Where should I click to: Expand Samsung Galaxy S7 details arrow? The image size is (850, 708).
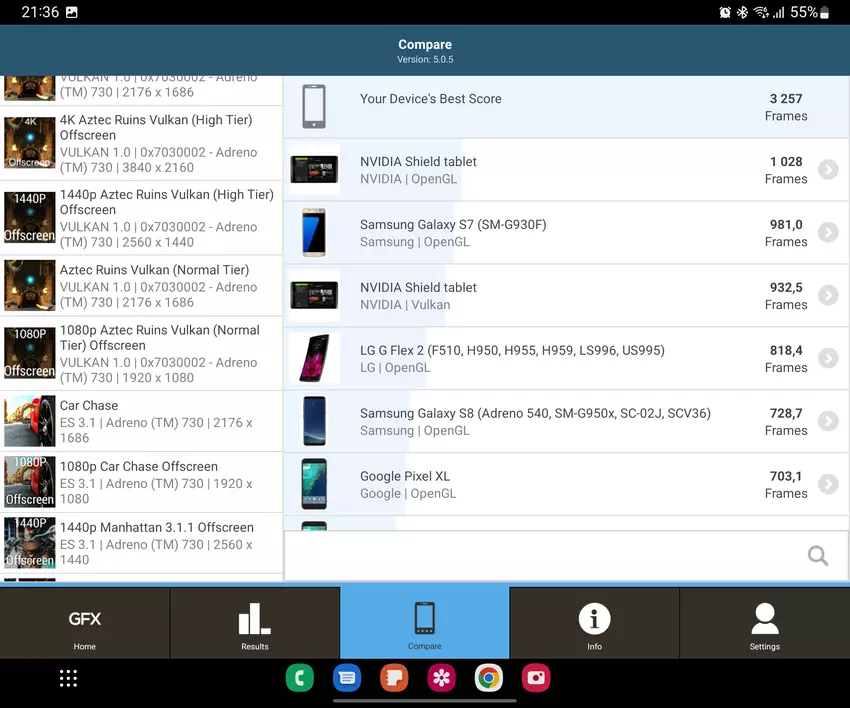[827, 233]
